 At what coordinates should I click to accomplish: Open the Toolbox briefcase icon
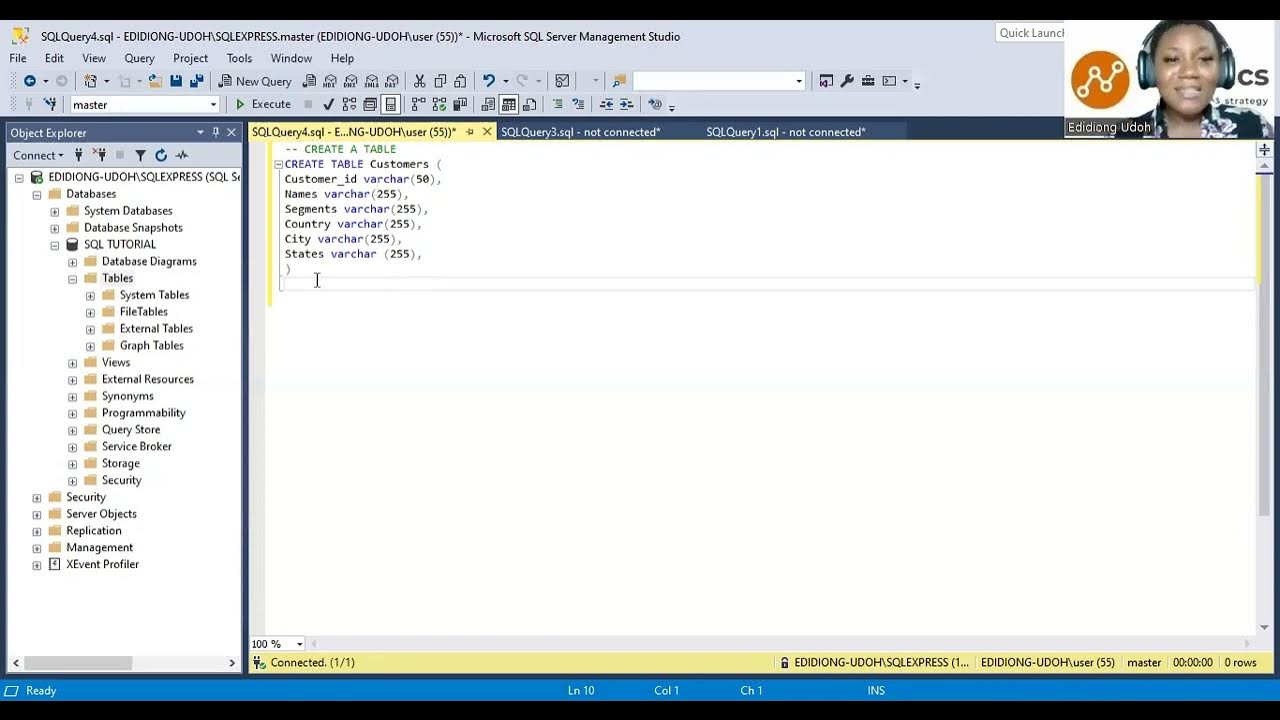tap(868, 81)
